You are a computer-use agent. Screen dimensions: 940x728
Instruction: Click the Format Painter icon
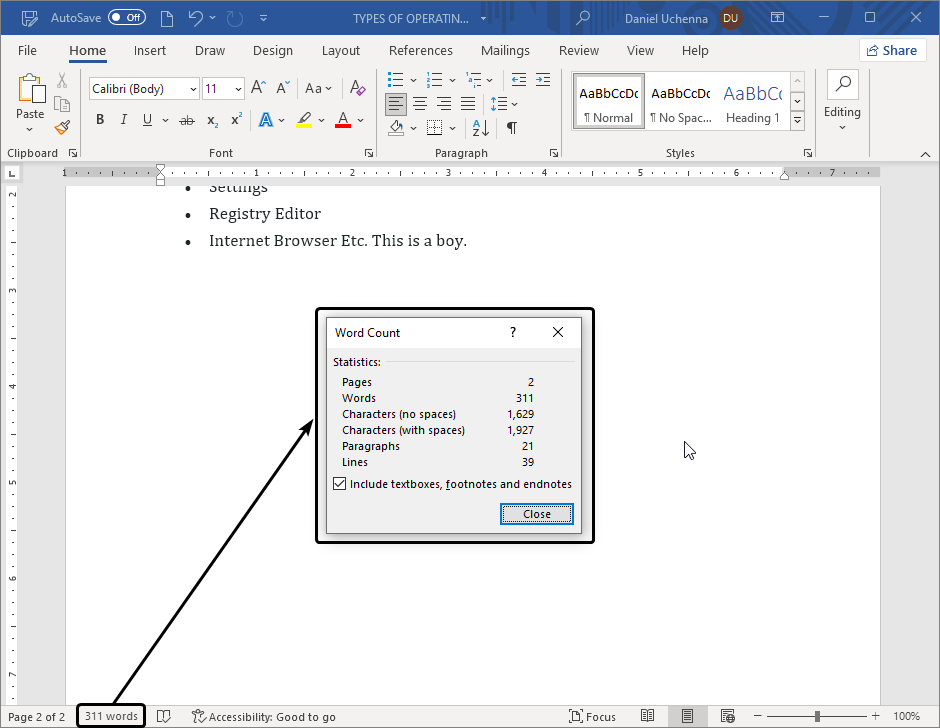[62, 127]
